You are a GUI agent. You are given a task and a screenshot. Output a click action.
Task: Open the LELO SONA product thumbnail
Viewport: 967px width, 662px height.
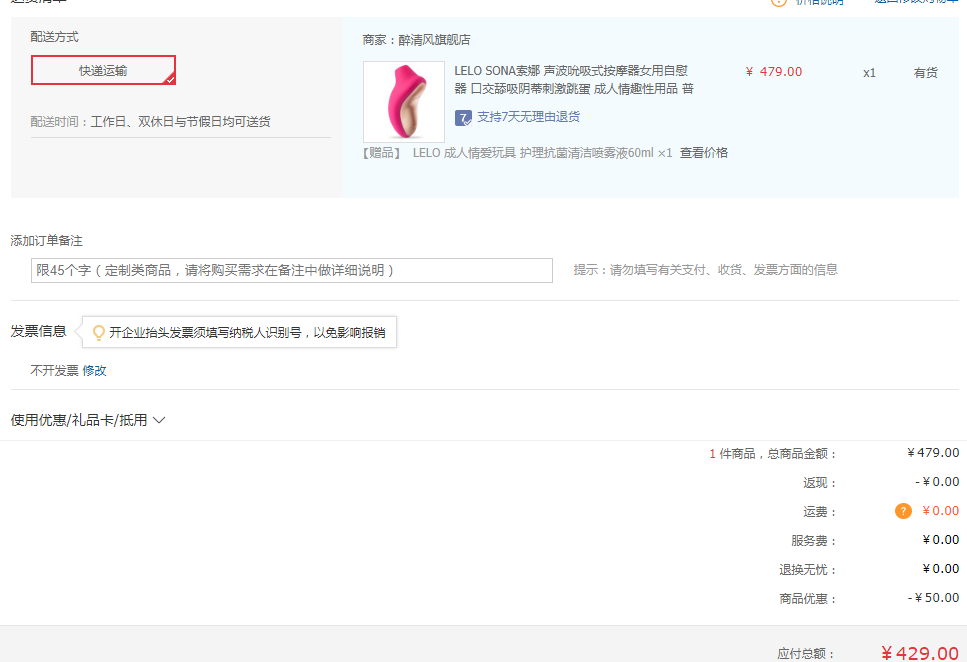(x=404, y=102)
